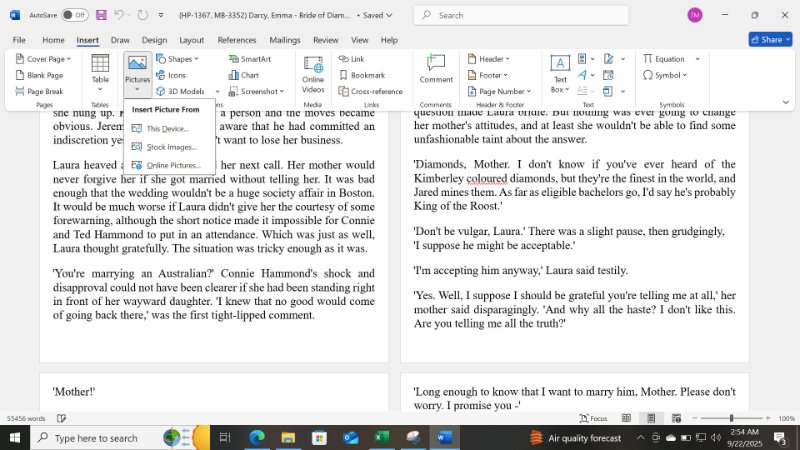The image size is (800, 450).
Task: Expand the Header dropdown
Action: click(x=492, y=59)
